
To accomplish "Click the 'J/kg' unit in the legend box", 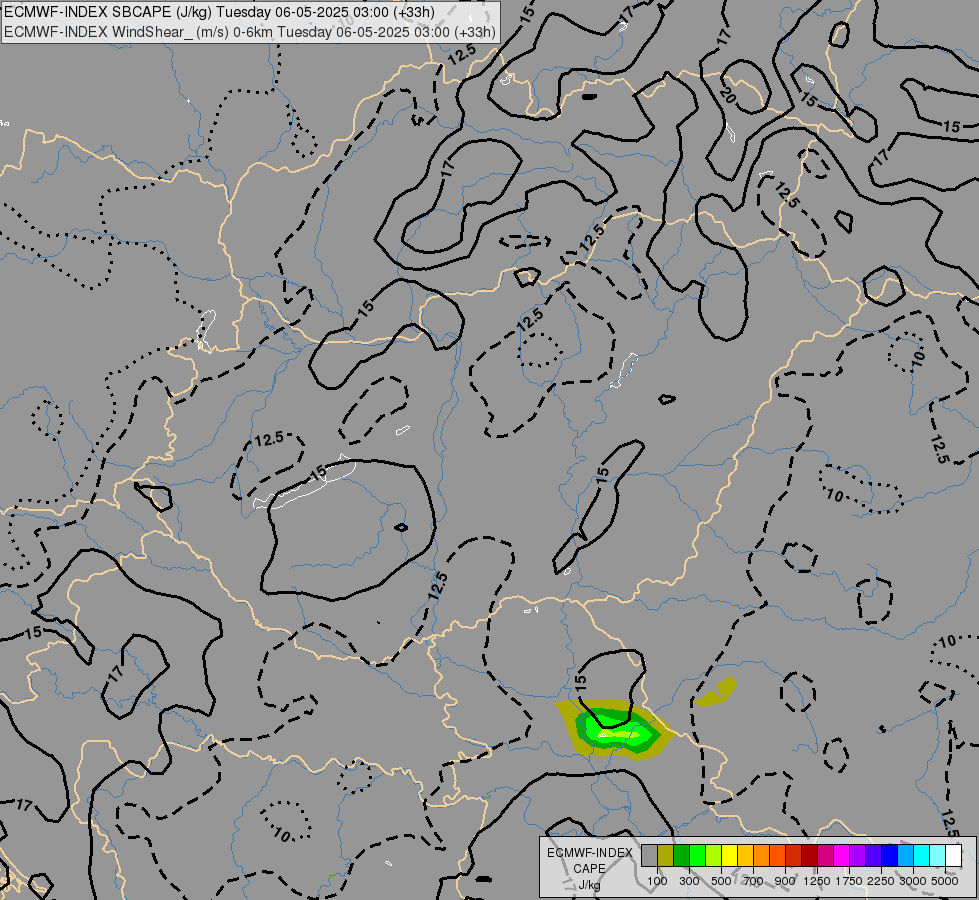I will (589, 885).
